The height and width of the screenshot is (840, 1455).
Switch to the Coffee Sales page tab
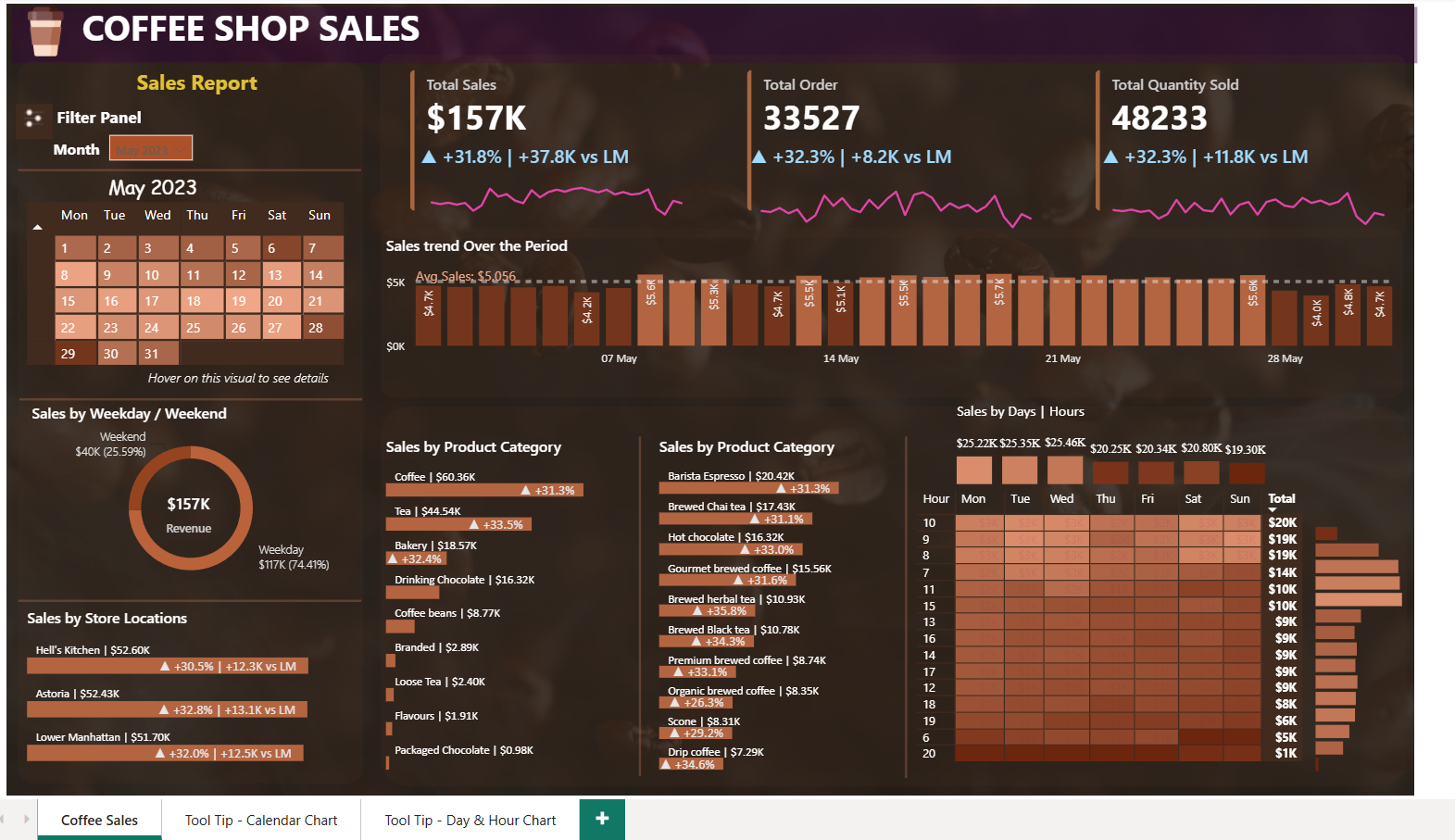[x=99, y=820]
